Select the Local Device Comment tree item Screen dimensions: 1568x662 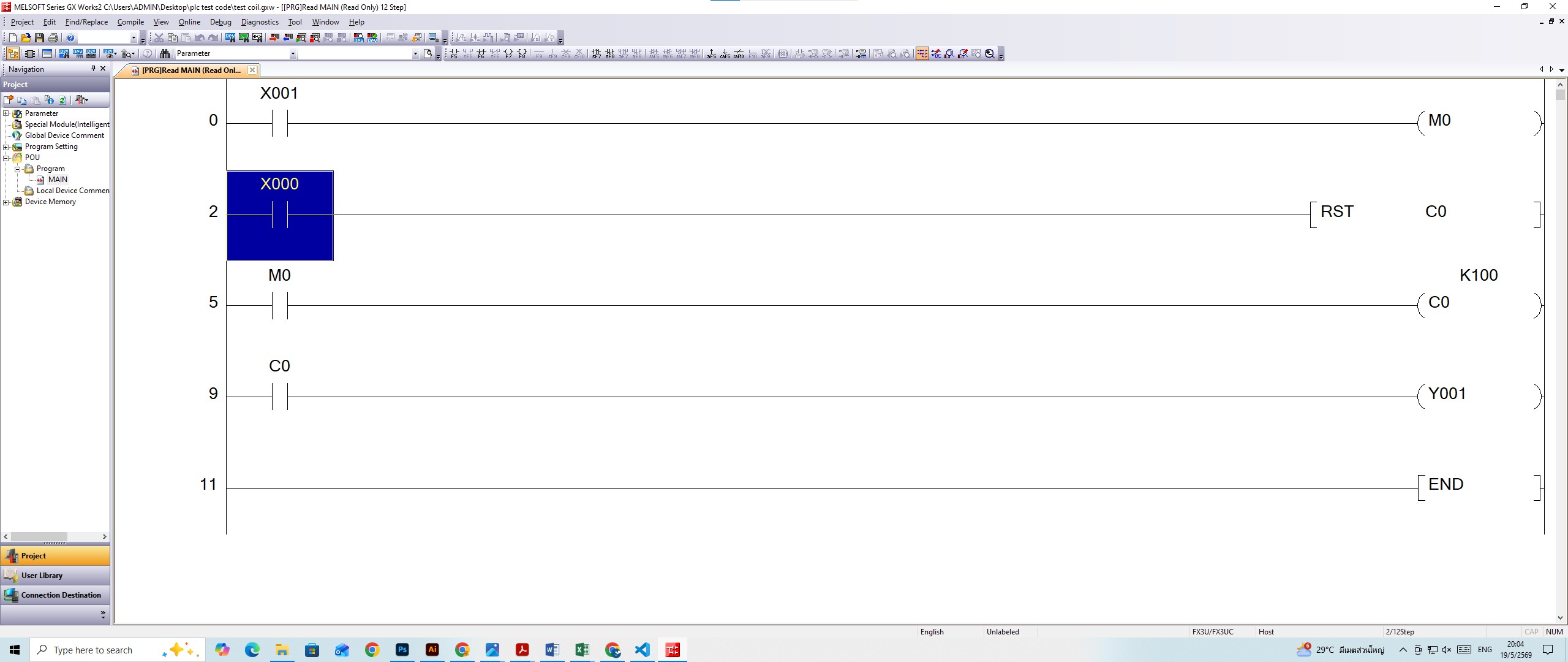pos(72,191)
